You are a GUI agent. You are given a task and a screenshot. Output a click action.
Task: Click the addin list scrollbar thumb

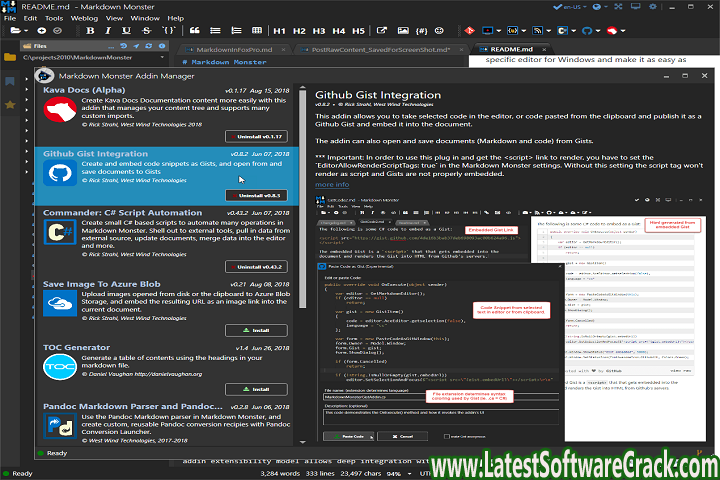[x=302, y=200]
